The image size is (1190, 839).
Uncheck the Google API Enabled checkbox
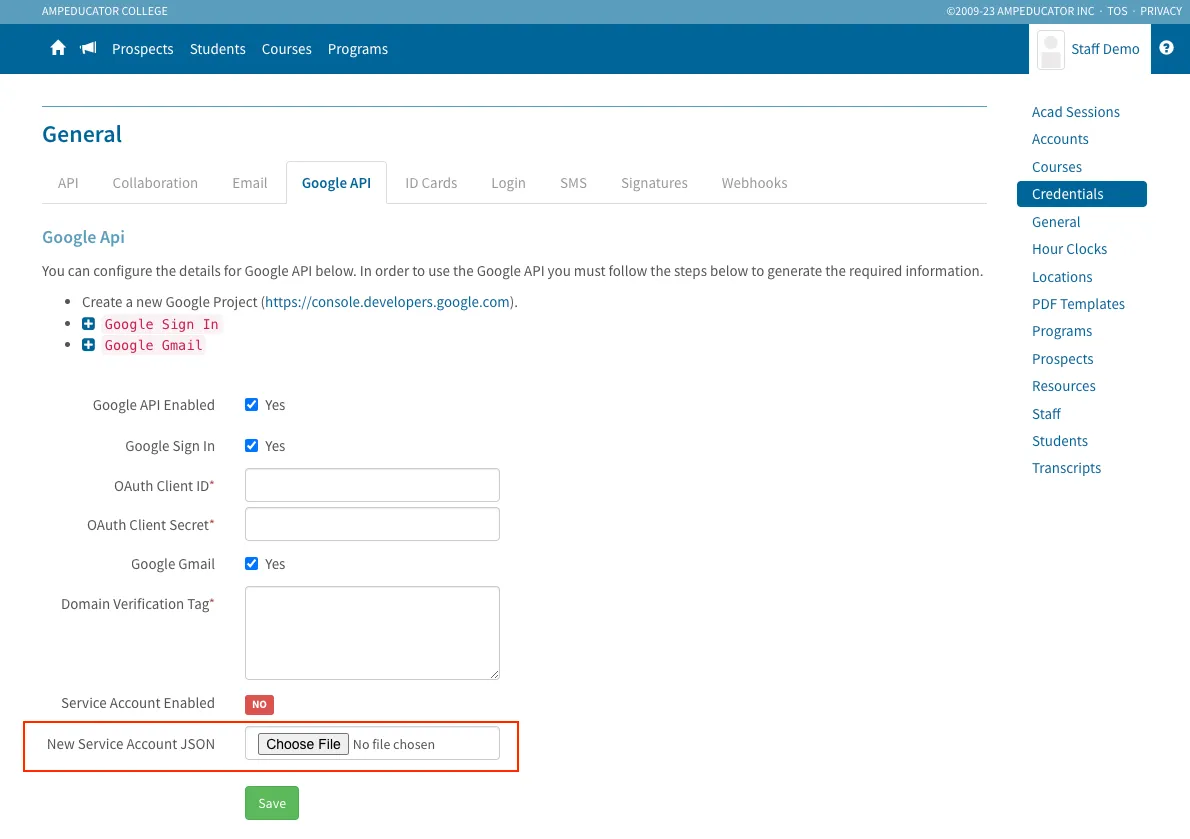(251, 405)
